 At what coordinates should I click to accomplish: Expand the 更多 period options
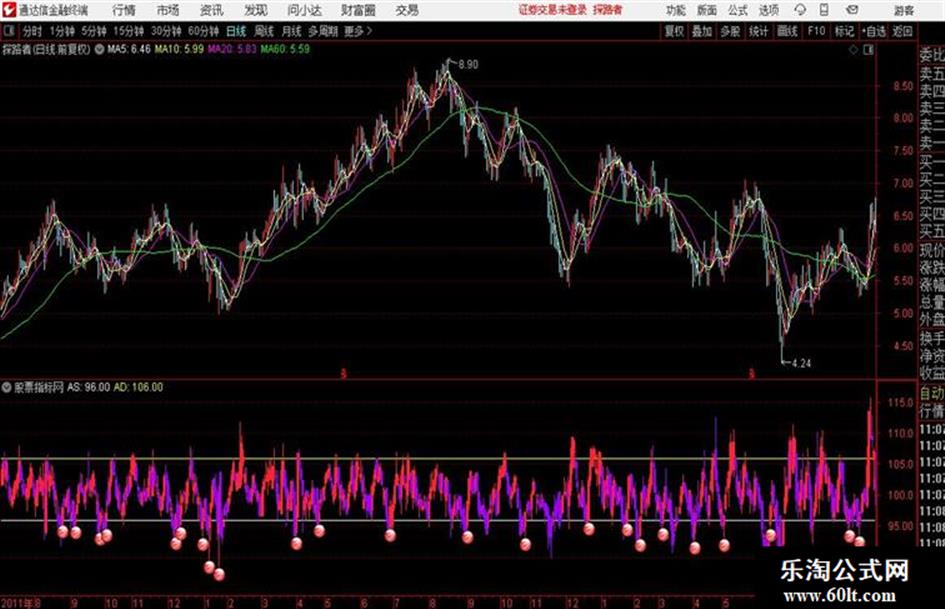358,31
